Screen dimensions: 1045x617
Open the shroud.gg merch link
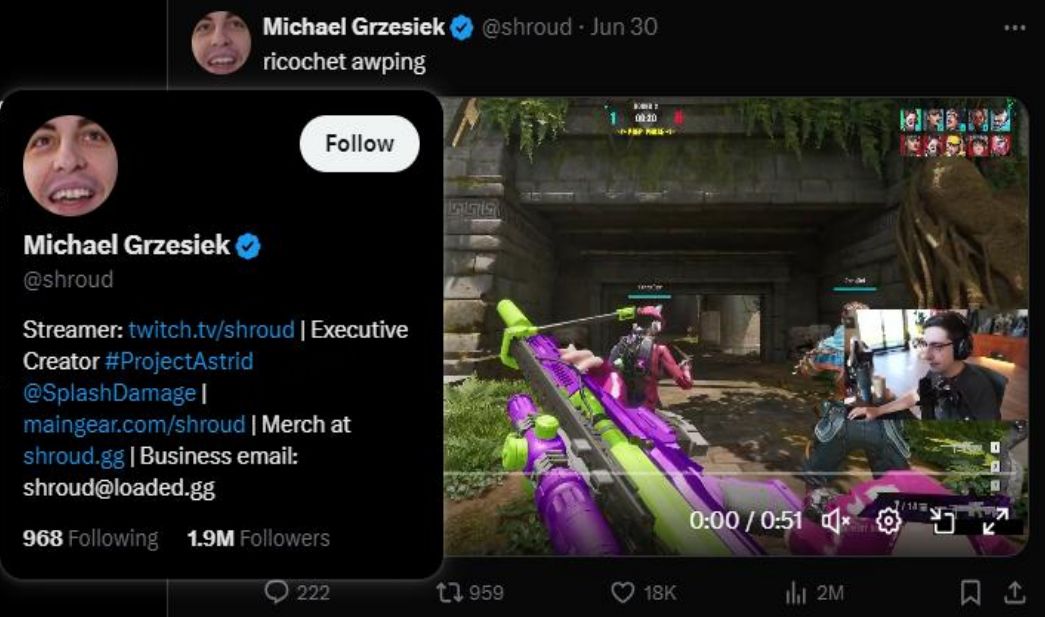click(x=74, y=456)
